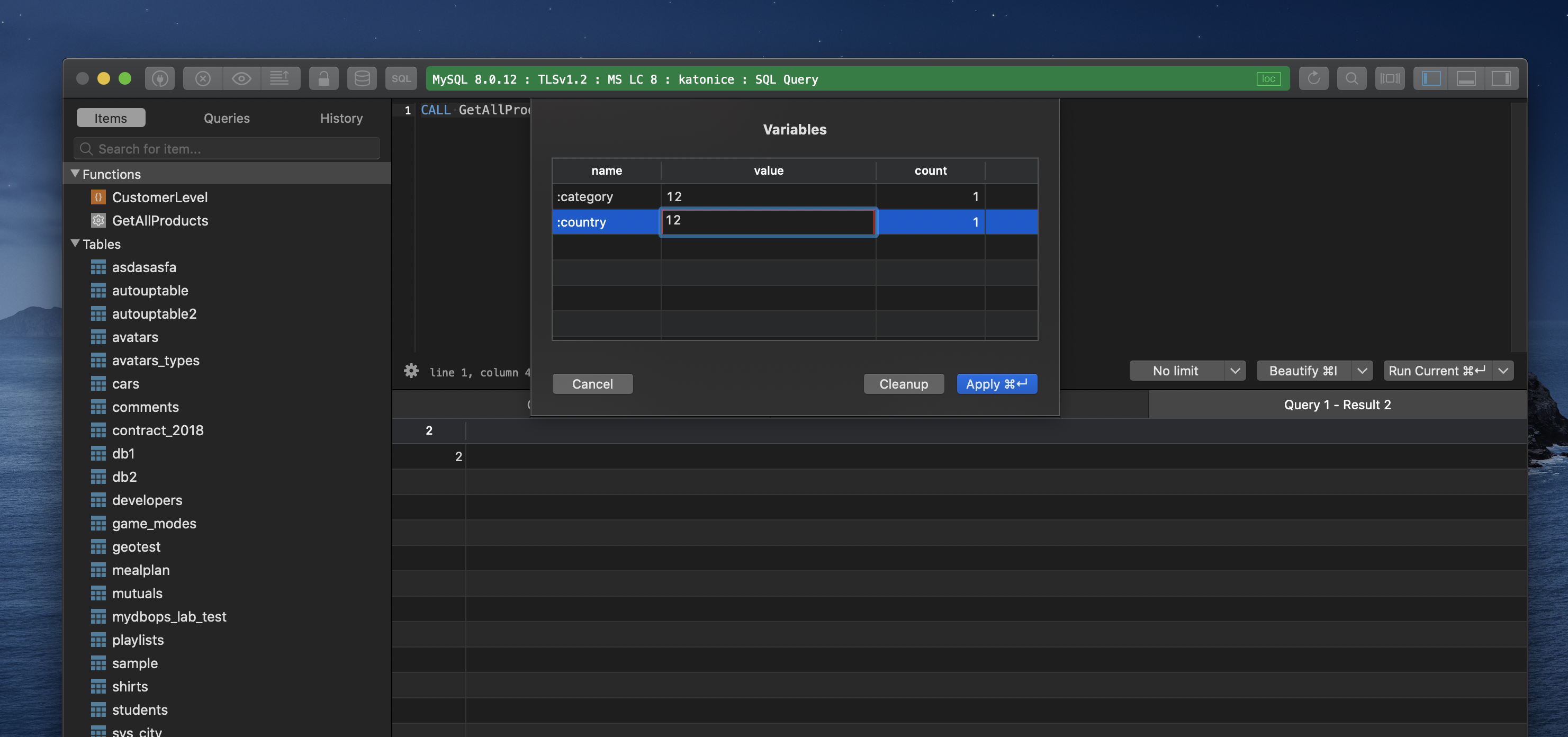Screen dimensions: 1568x737
Task: Click the Apply button
Action: click(996, 384)
